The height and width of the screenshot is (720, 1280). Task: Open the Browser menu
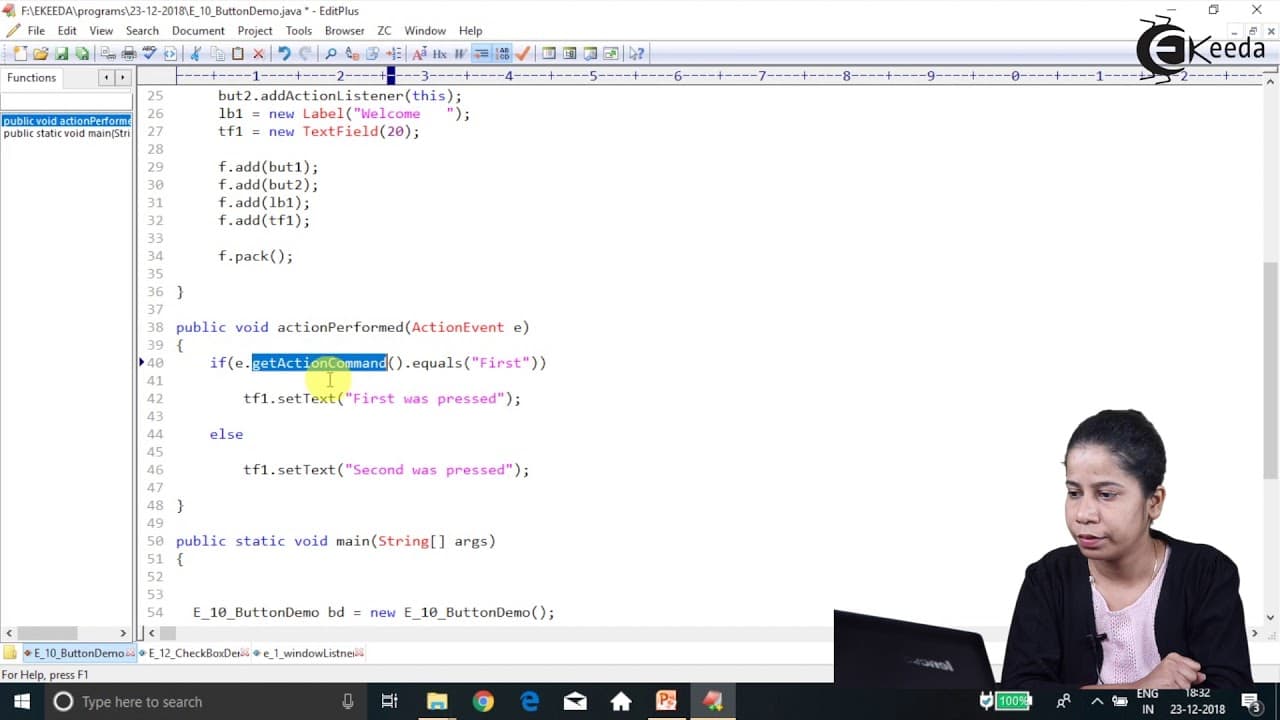tap(345, 30)
